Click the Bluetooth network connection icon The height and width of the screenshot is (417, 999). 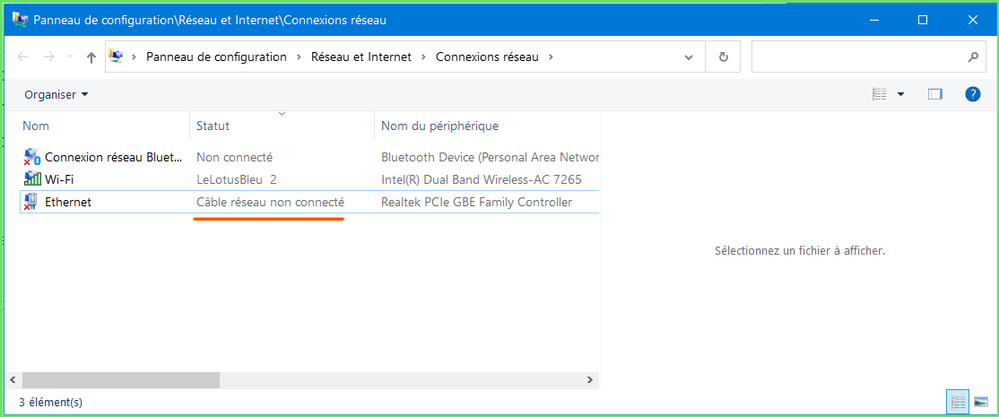tap(32, 157)
